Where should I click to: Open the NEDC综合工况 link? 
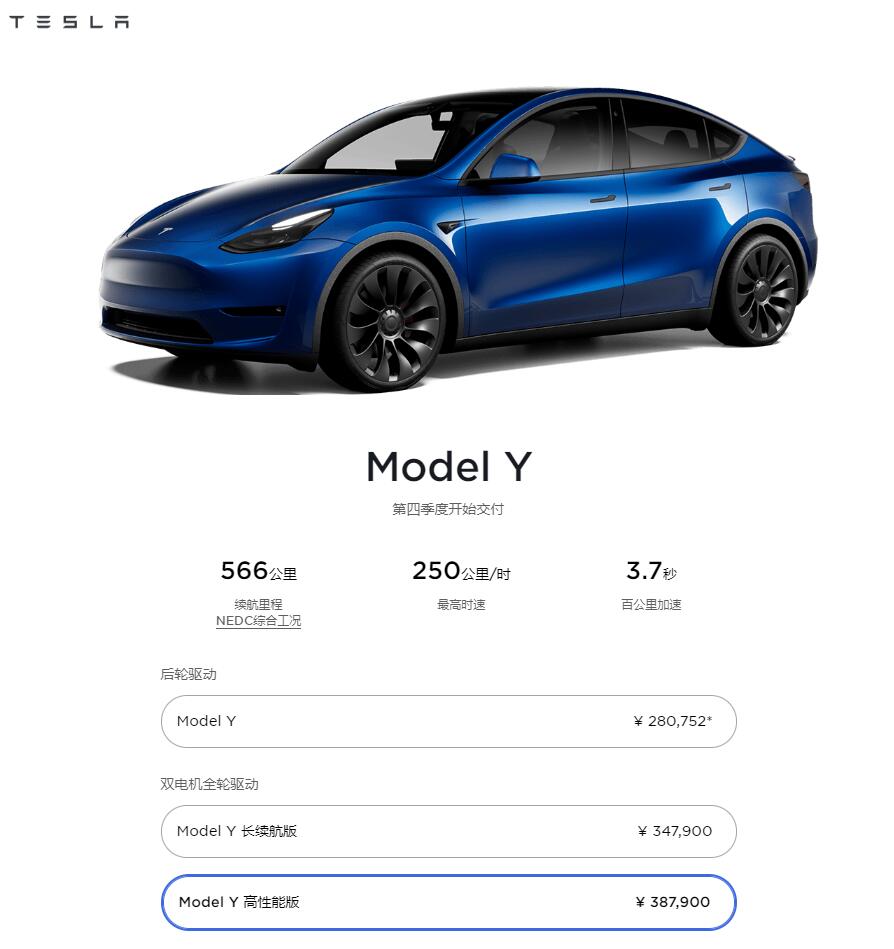(259, 620)
